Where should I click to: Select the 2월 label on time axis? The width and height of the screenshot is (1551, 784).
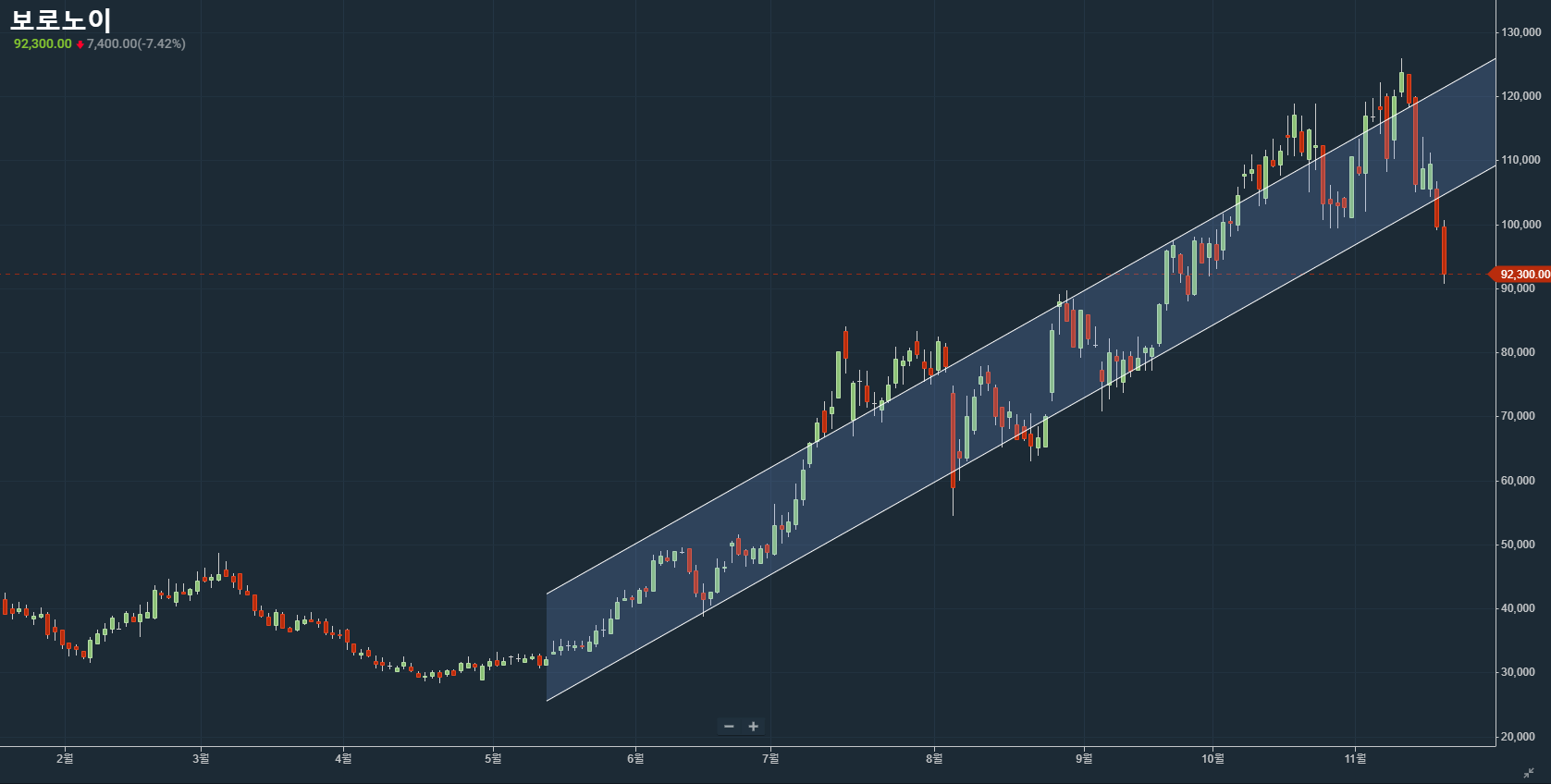coord(65,759)
